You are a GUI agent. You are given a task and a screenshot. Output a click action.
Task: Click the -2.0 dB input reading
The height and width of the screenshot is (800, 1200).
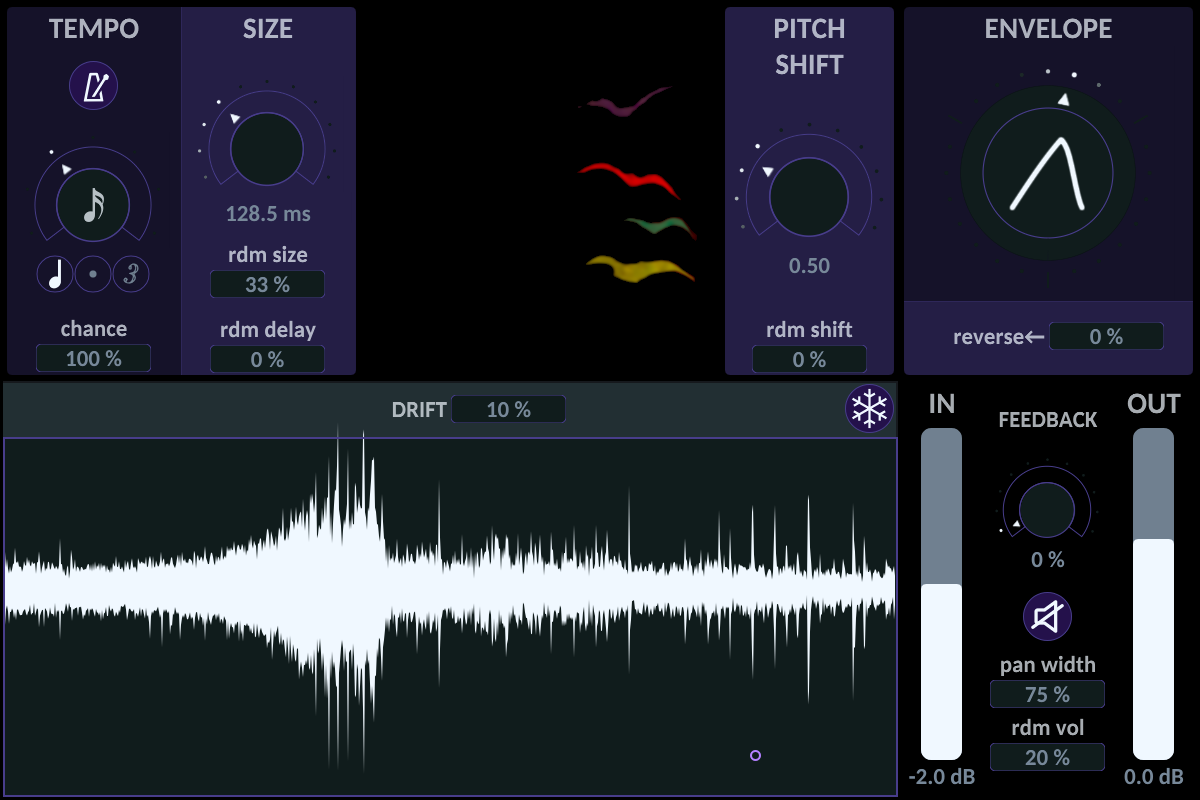coord(941,777)
